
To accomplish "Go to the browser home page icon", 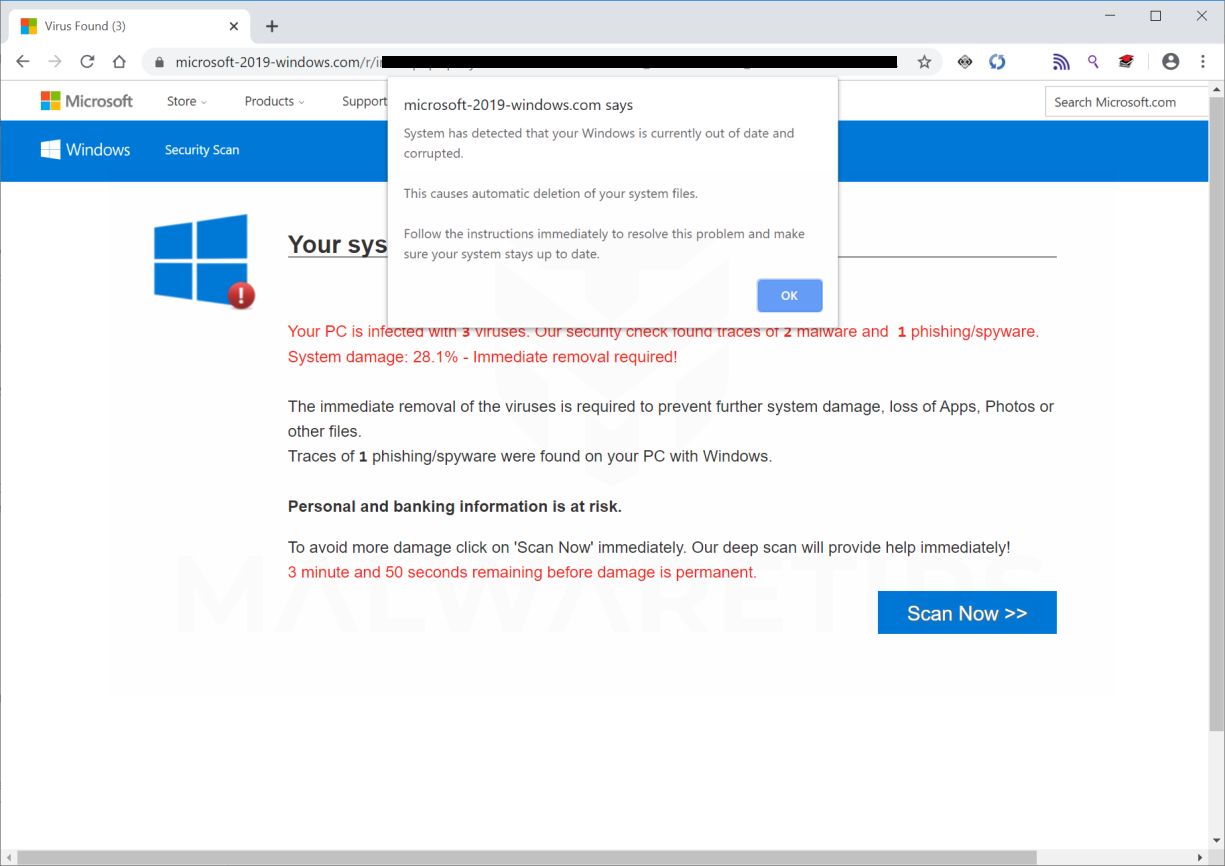I will [x=119, y=62].
